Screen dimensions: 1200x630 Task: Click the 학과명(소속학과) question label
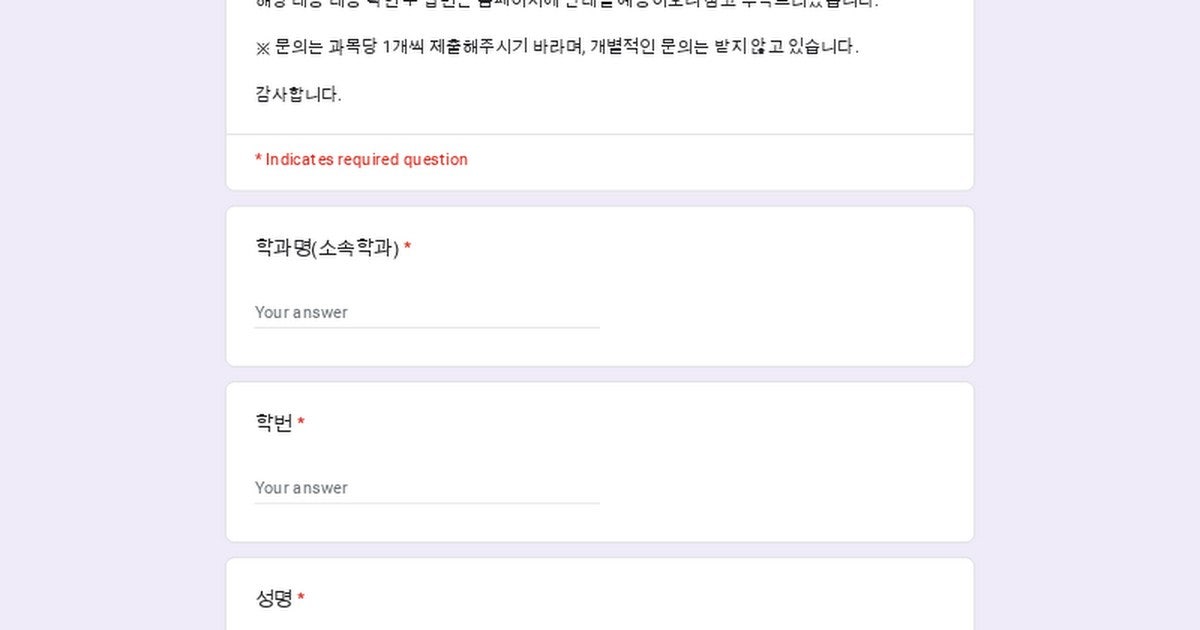(x=327, y=248)
